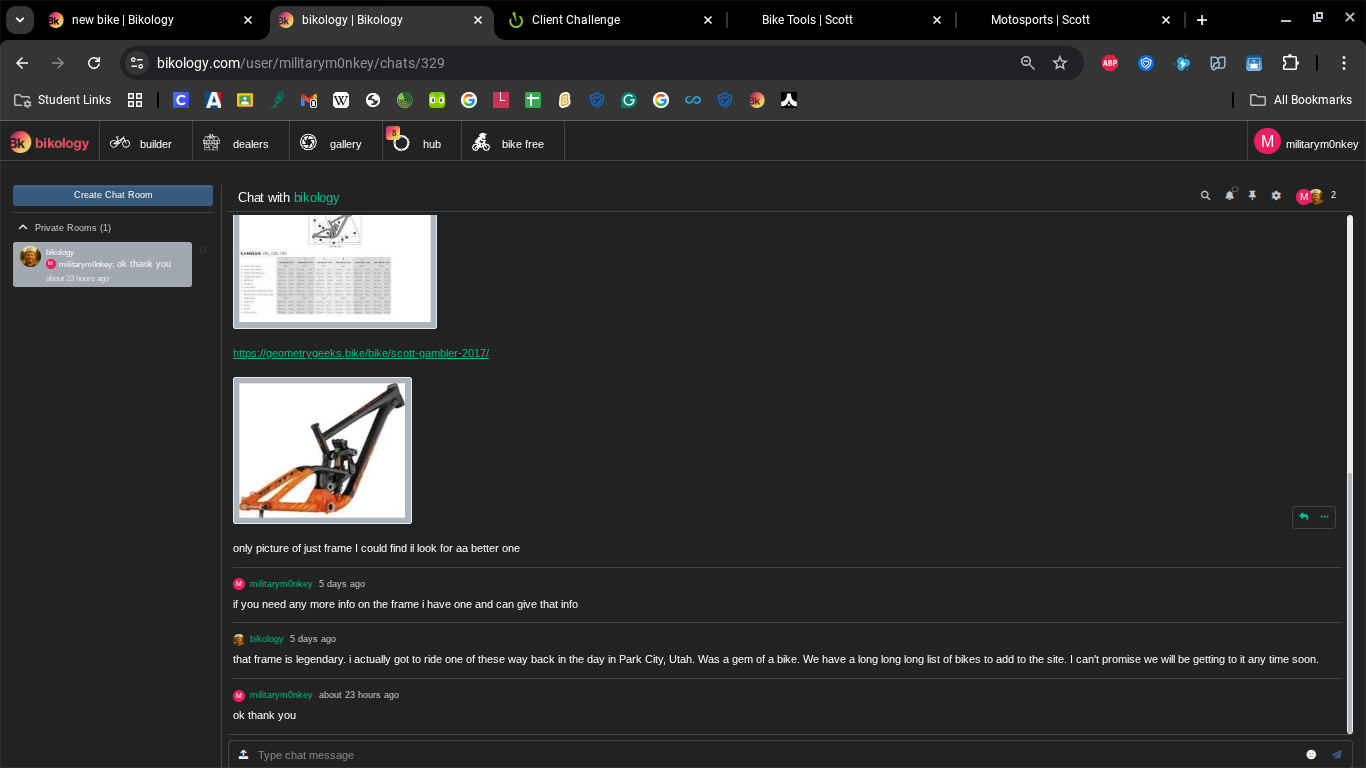Open chat notifications bell
The image size is (1366, 768).
pyautogui.click(x=1229, y=196)
